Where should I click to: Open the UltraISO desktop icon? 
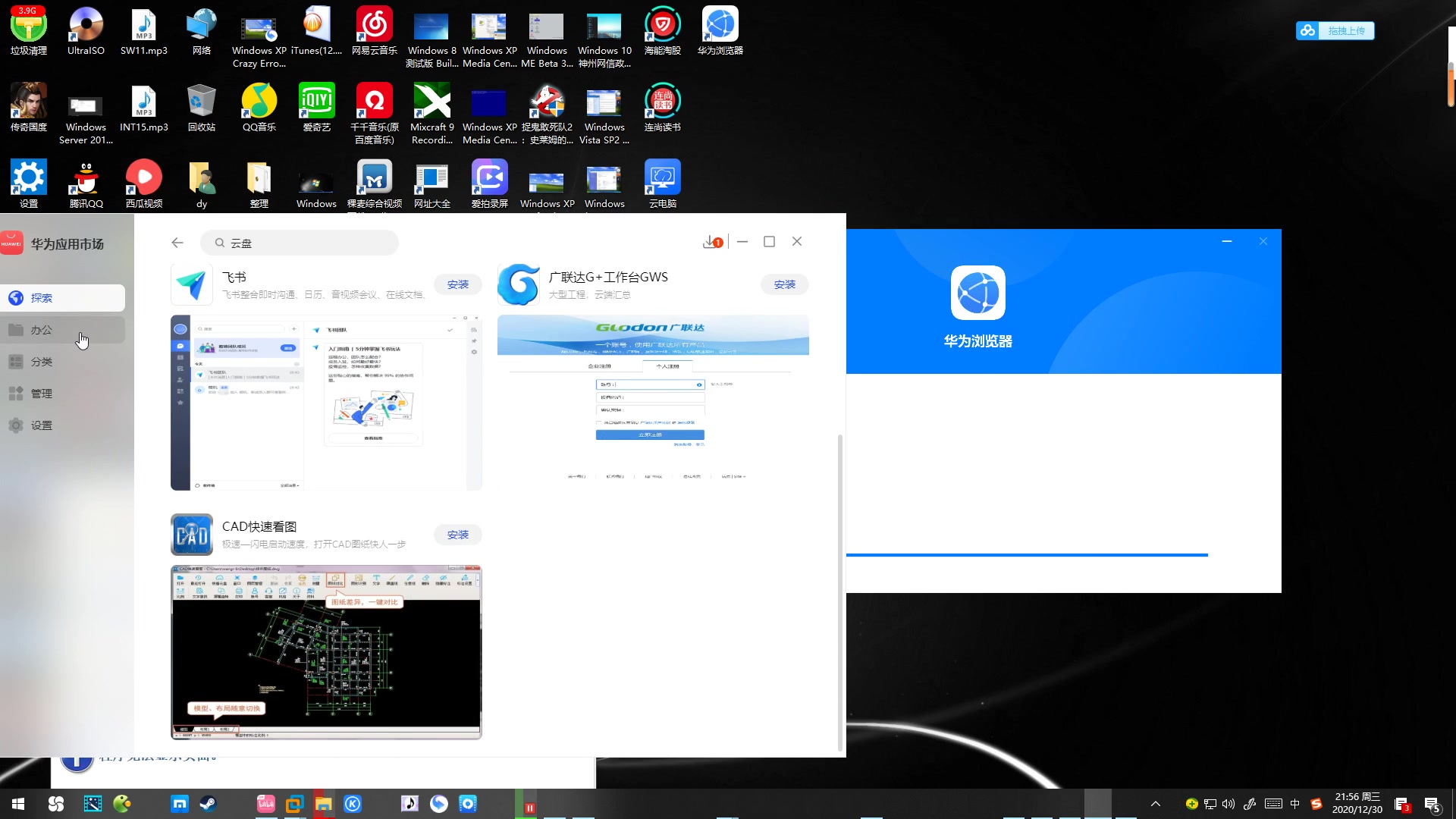coord(86,32)
